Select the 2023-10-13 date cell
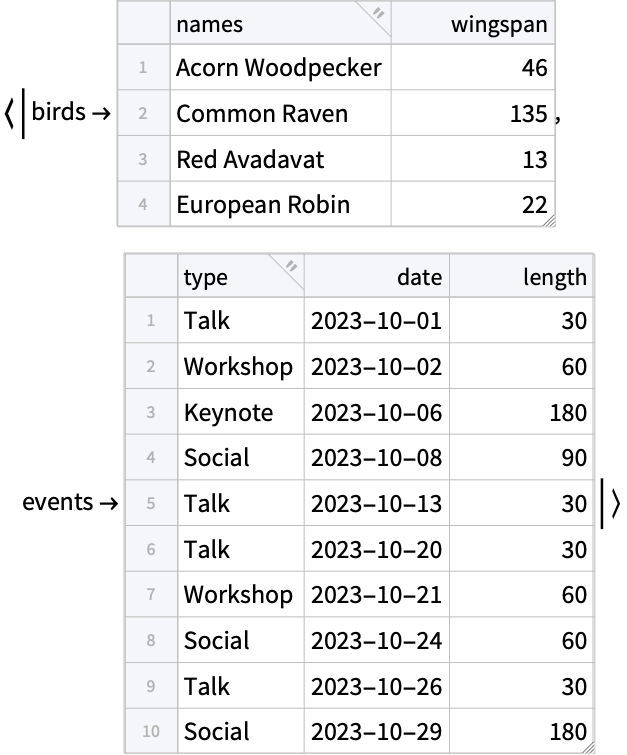The height and width of the screenshot is (755, 627). [377, 503]
